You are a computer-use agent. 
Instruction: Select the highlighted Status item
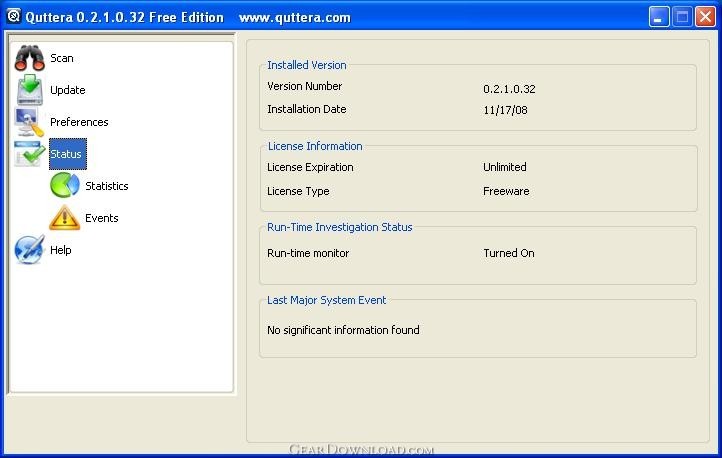pos(66,154)
